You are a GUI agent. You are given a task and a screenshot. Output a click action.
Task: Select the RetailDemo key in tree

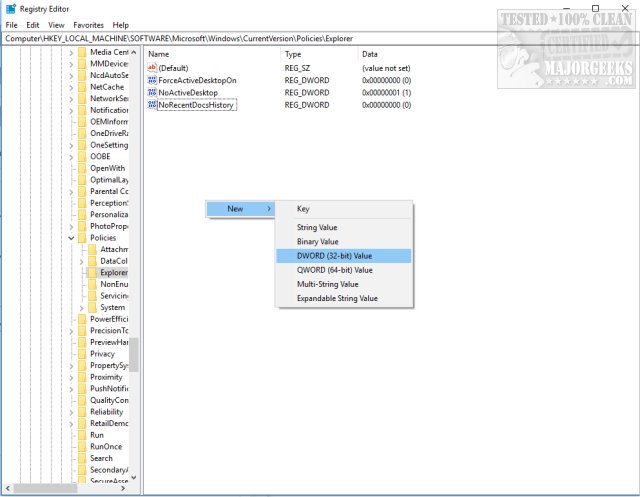click(109, 423)
